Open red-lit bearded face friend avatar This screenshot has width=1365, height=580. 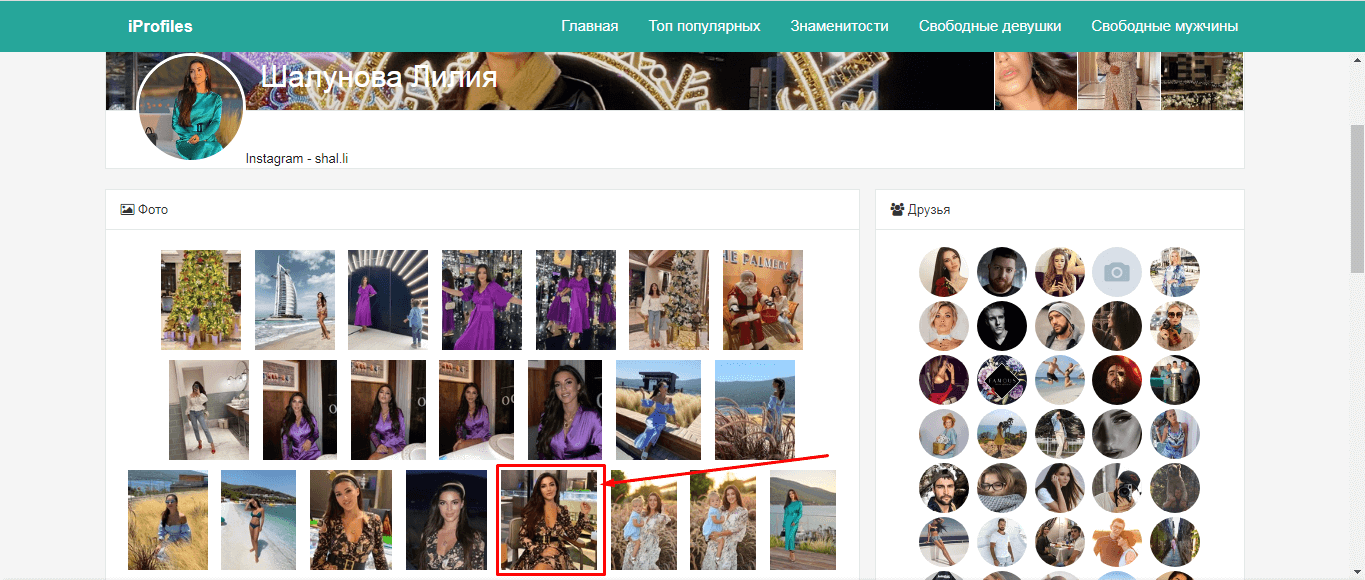1117,380
